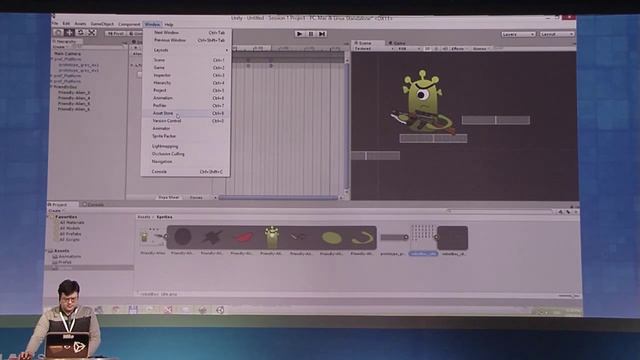Select the Move tool in Unity toolbar
640x360 pixels.
[70, 33]
